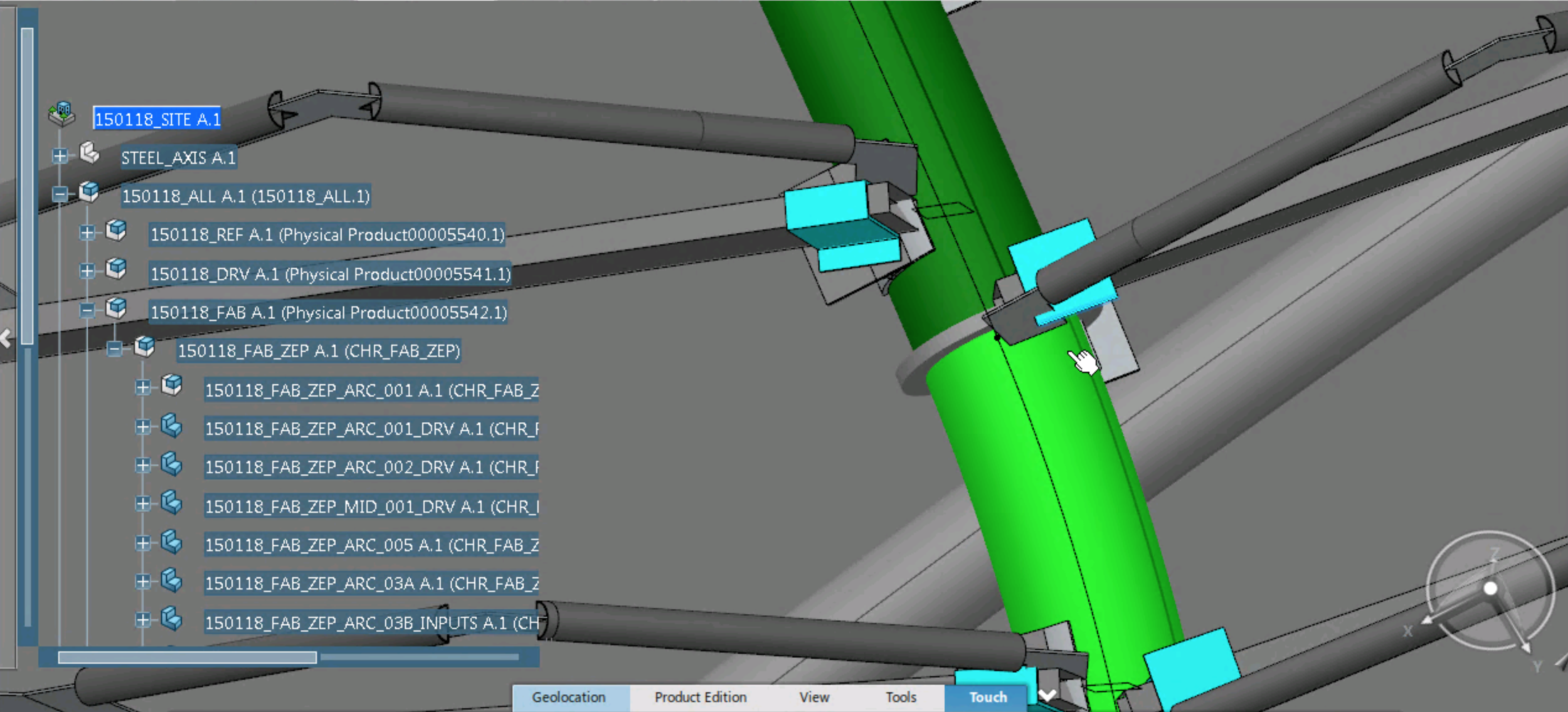Open the Tools tab

click(x=901, y=697)
